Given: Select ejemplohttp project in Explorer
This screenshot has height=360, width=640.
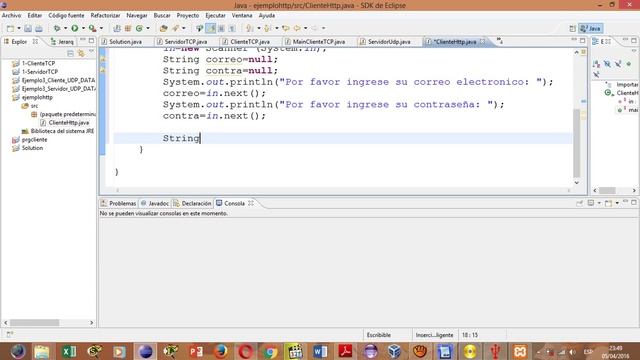Looking at the screenshot, I should point(33,97).
